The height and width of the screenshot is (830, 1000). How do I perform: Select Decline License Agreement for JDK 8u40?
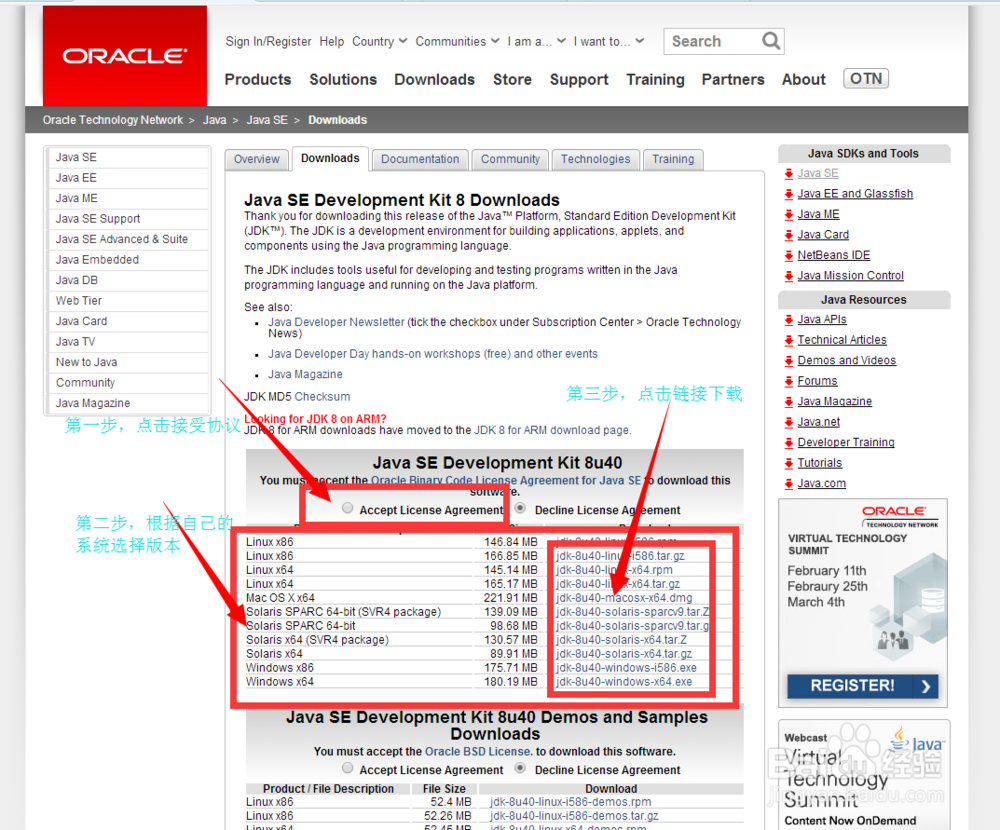[520, 508]
